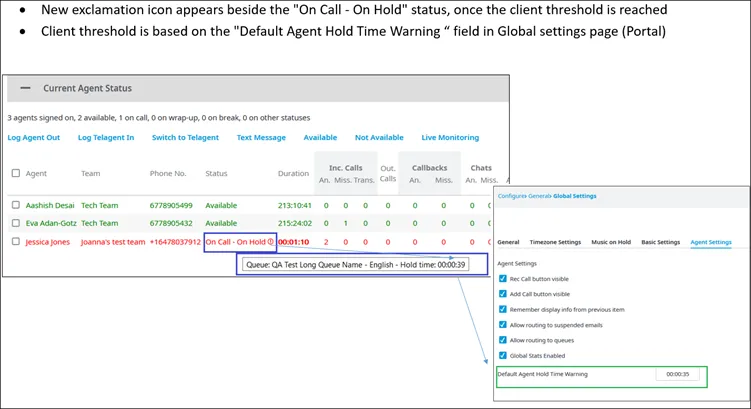
Task: Click Available status of Eva Adan-Gotz
Action: tap(221, 223)
